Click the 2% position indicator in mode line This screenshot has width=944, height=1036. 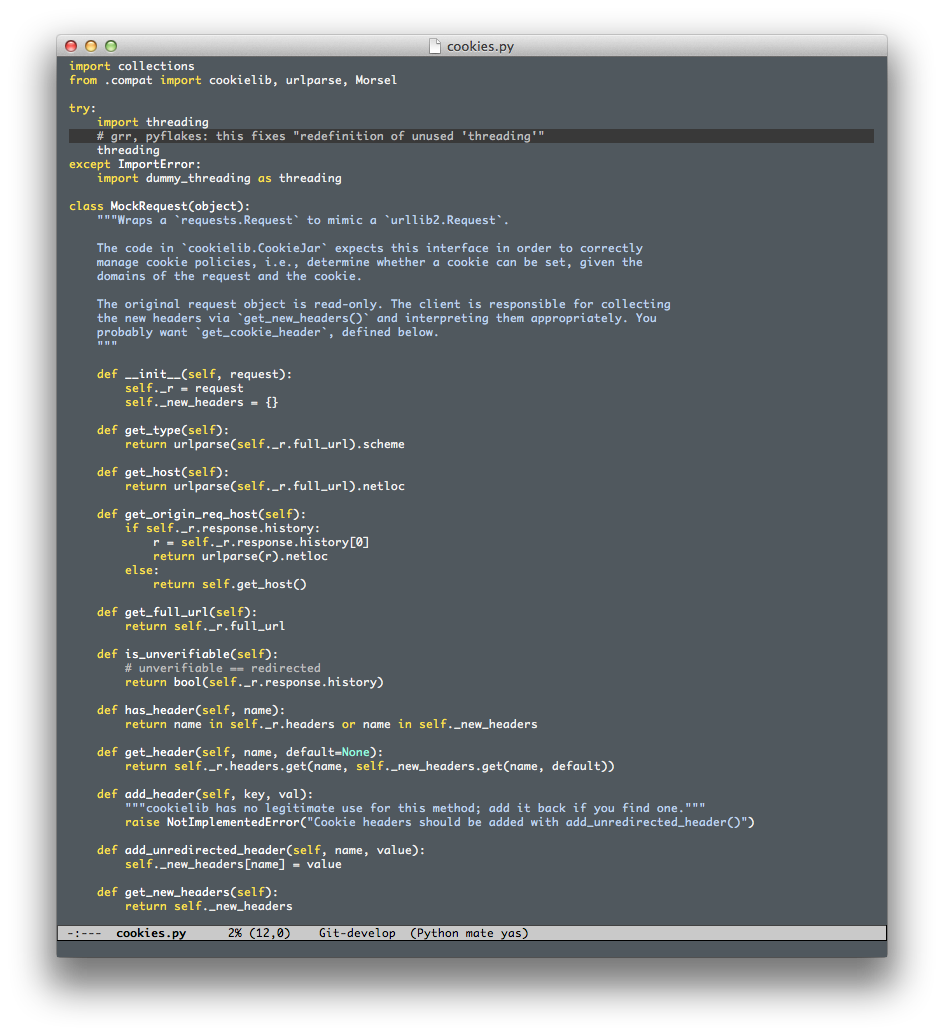coord(235,933)
